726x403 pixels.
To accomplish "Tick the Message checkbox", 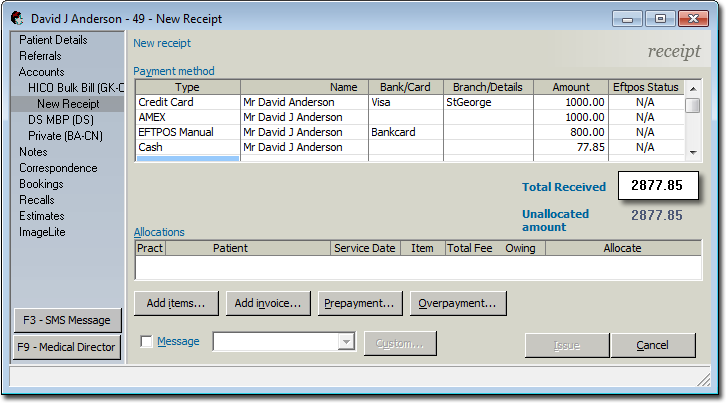I will 147,342.
